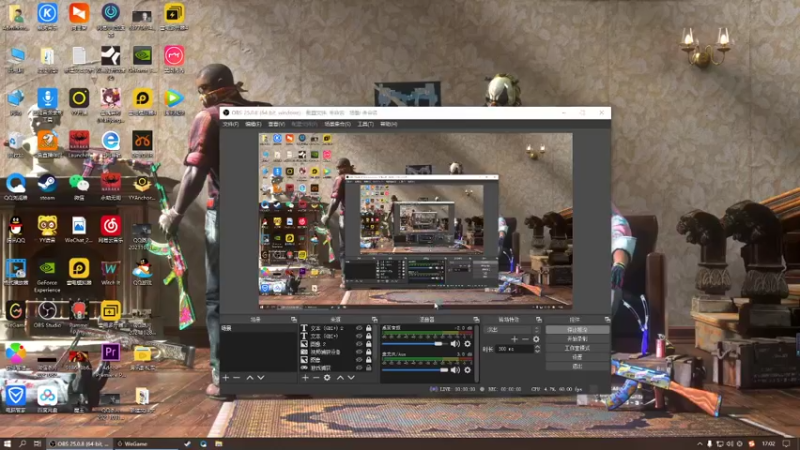Click the 开始录制 start recording button
The width and height of the screenshot is (800, 450).
(578, 339)
